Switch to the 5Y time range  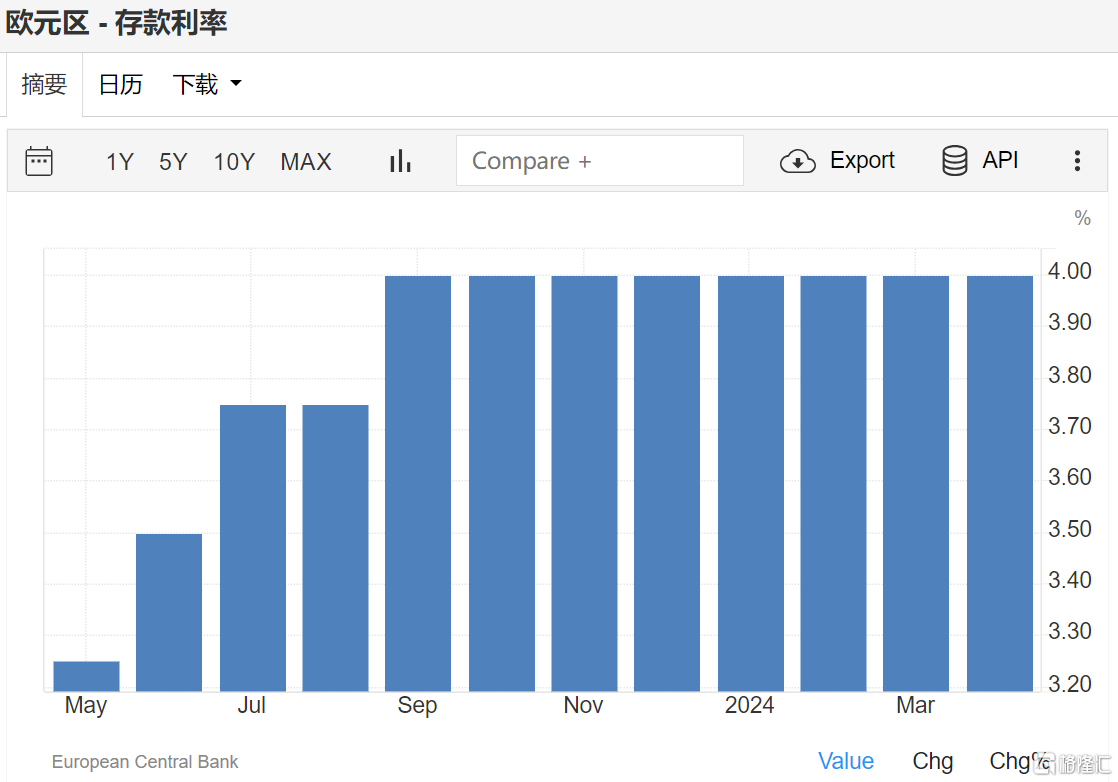pyautogui.click(x=172, y=161)
